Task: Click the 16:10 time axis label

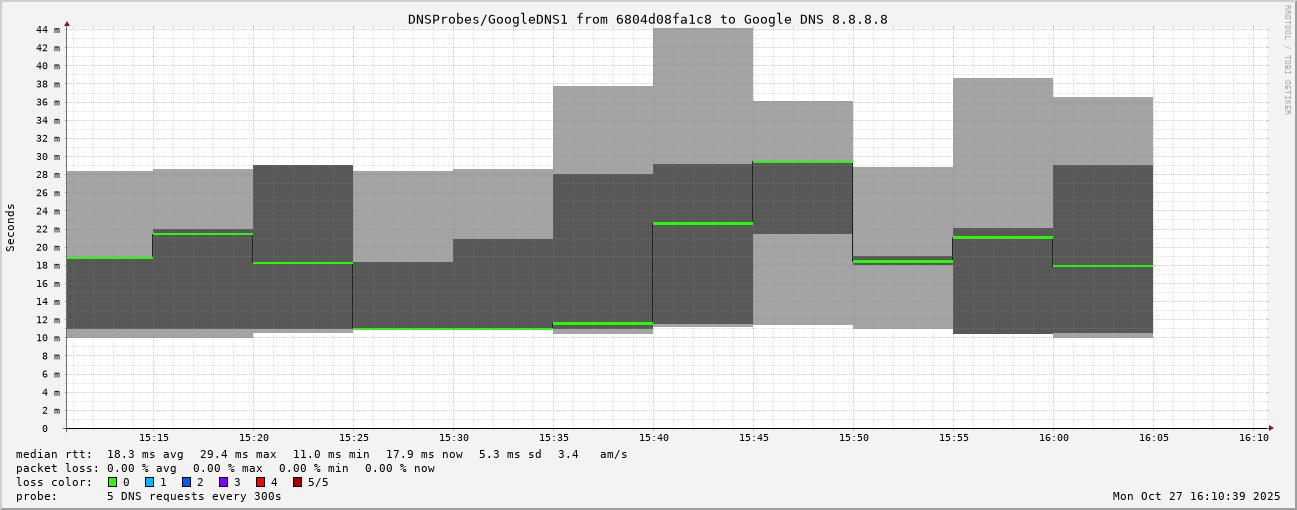Action: pyautogui.click(x=1254, y=438)
